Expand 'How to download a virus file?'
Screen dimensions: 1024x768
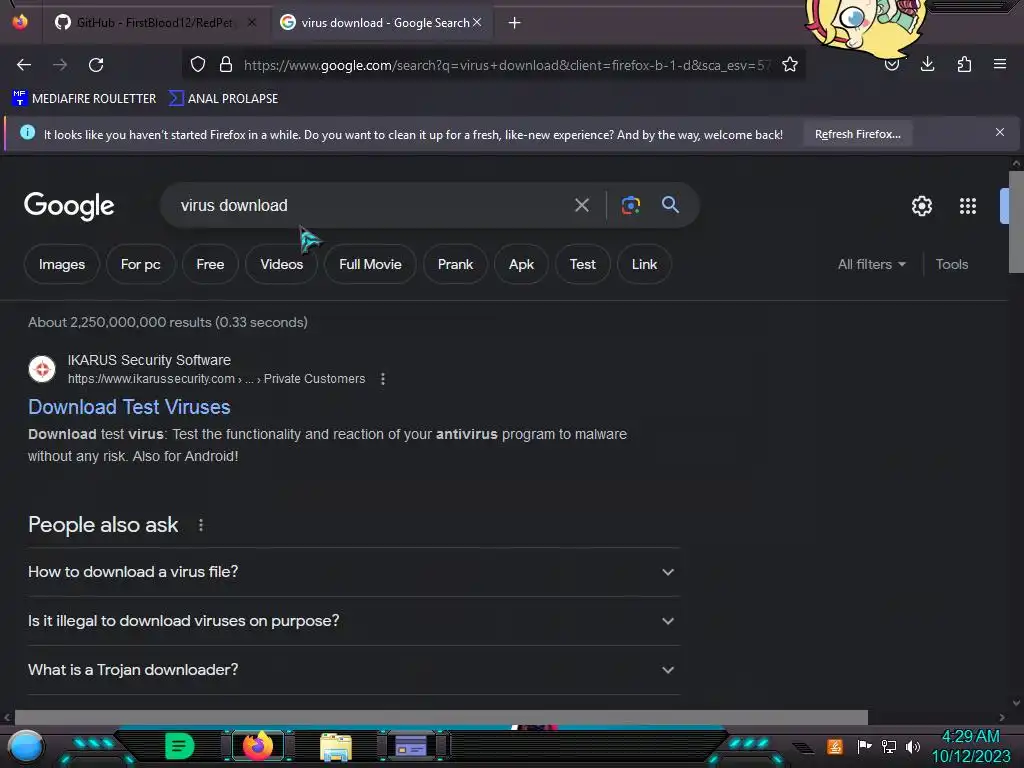tap(354, 572)
